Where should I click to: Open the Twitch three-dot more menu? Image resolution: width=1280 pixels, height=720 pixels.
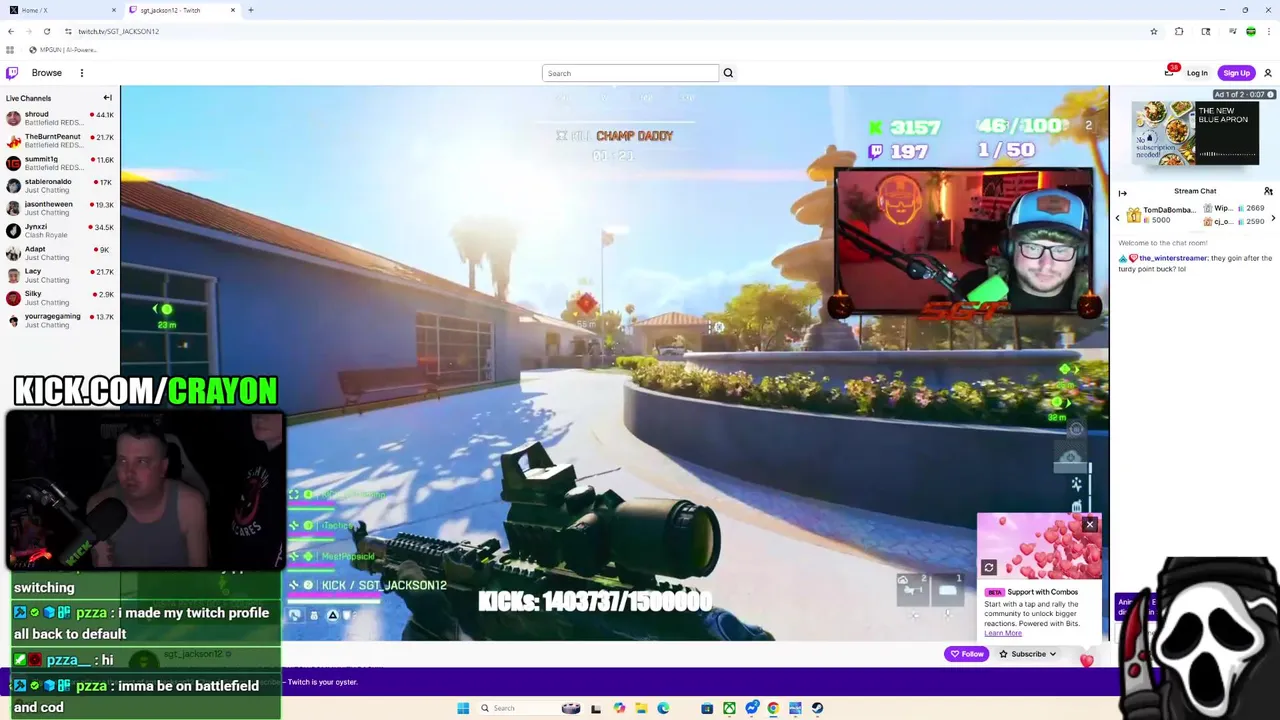point(82,73)
